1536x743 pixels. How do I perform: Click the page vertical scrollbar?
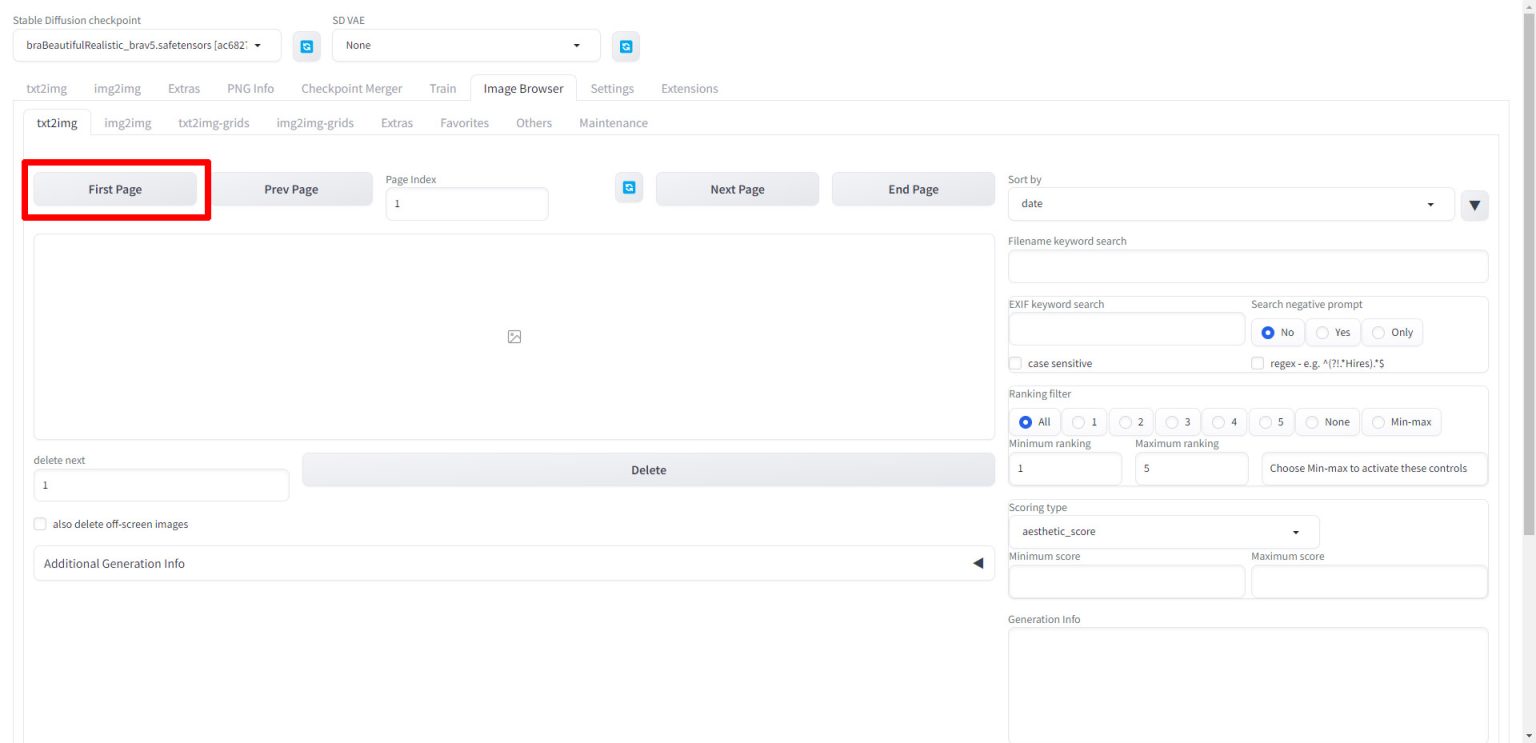click(x=1528, y=300)
